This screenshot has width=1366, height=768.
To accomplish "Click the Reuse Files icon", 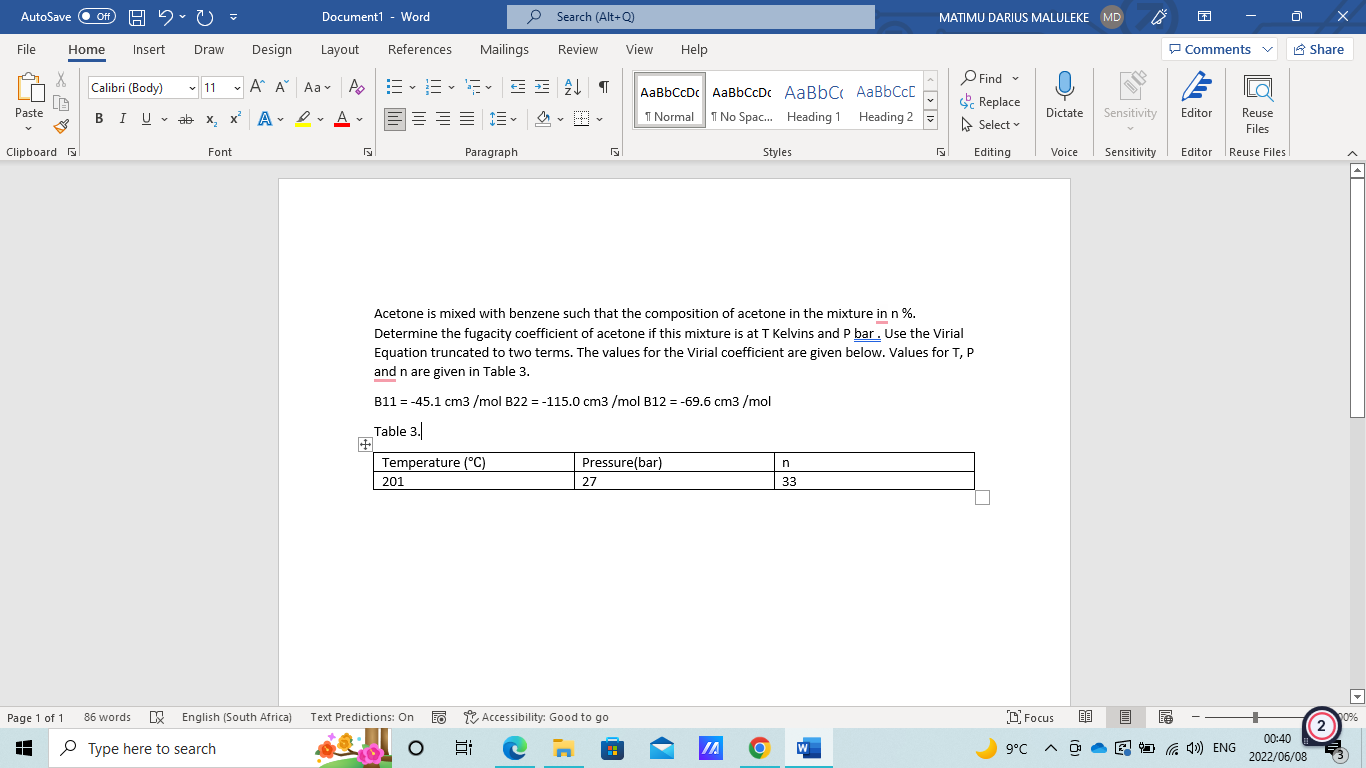I will [x=1257, y=103].
